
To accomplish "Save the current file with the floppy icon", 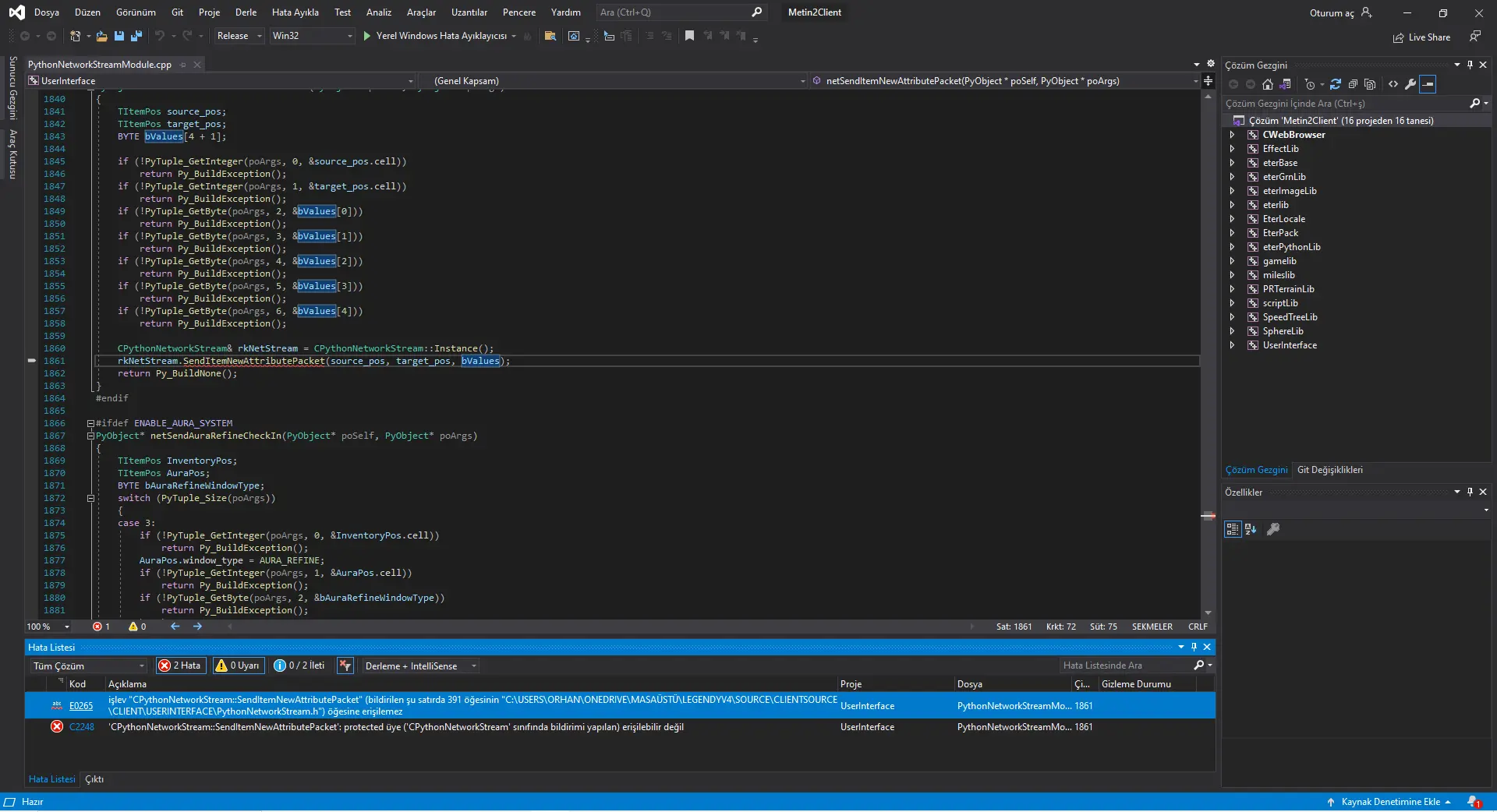I will [119, 36].
